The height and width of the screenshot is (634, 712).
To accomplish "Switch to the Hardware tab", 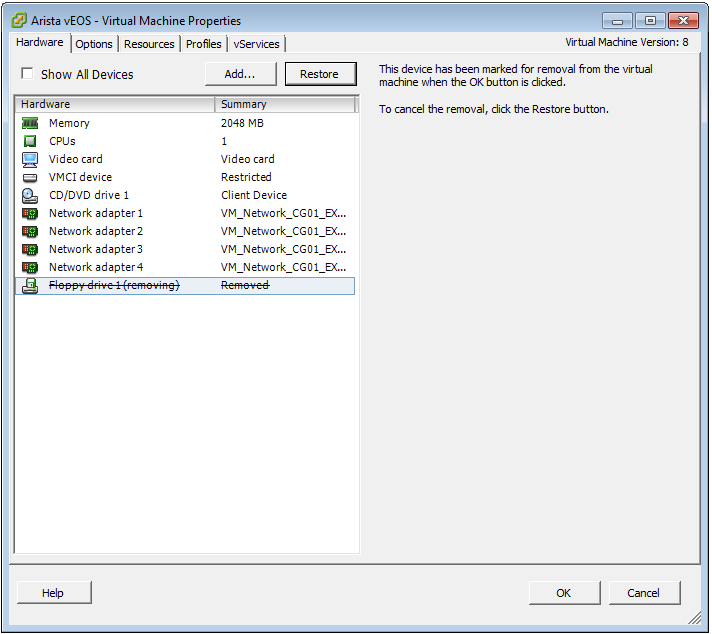I will [x=40, y=42].
